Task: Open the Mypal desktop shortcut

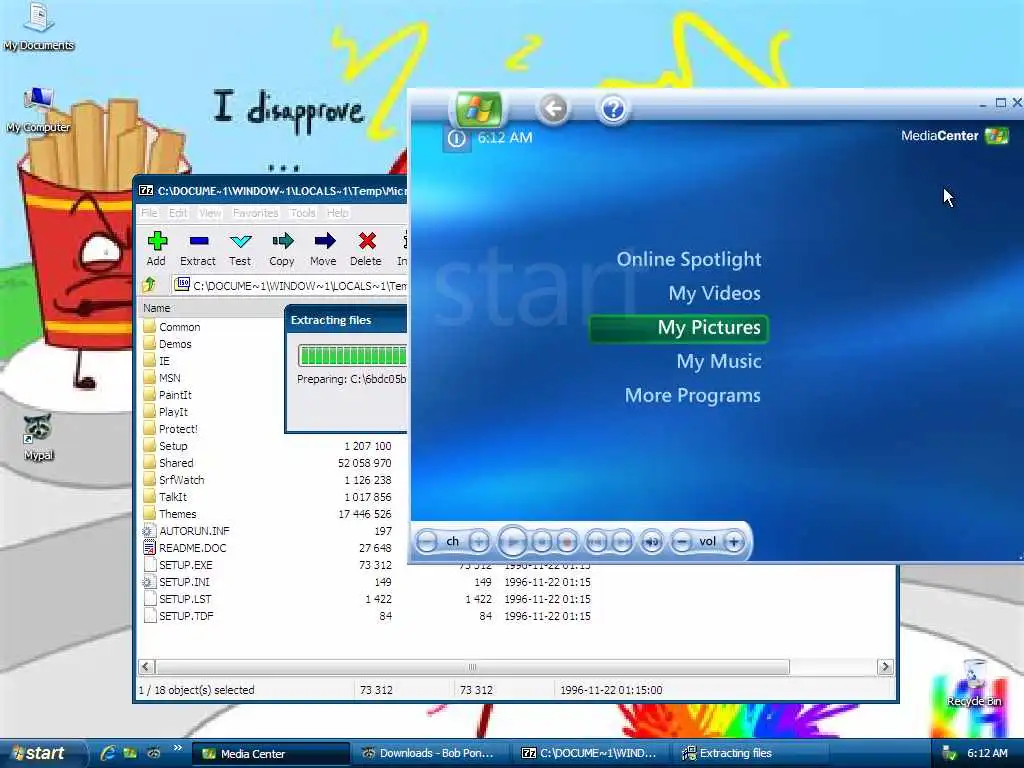Action: (x=38, y=438)
